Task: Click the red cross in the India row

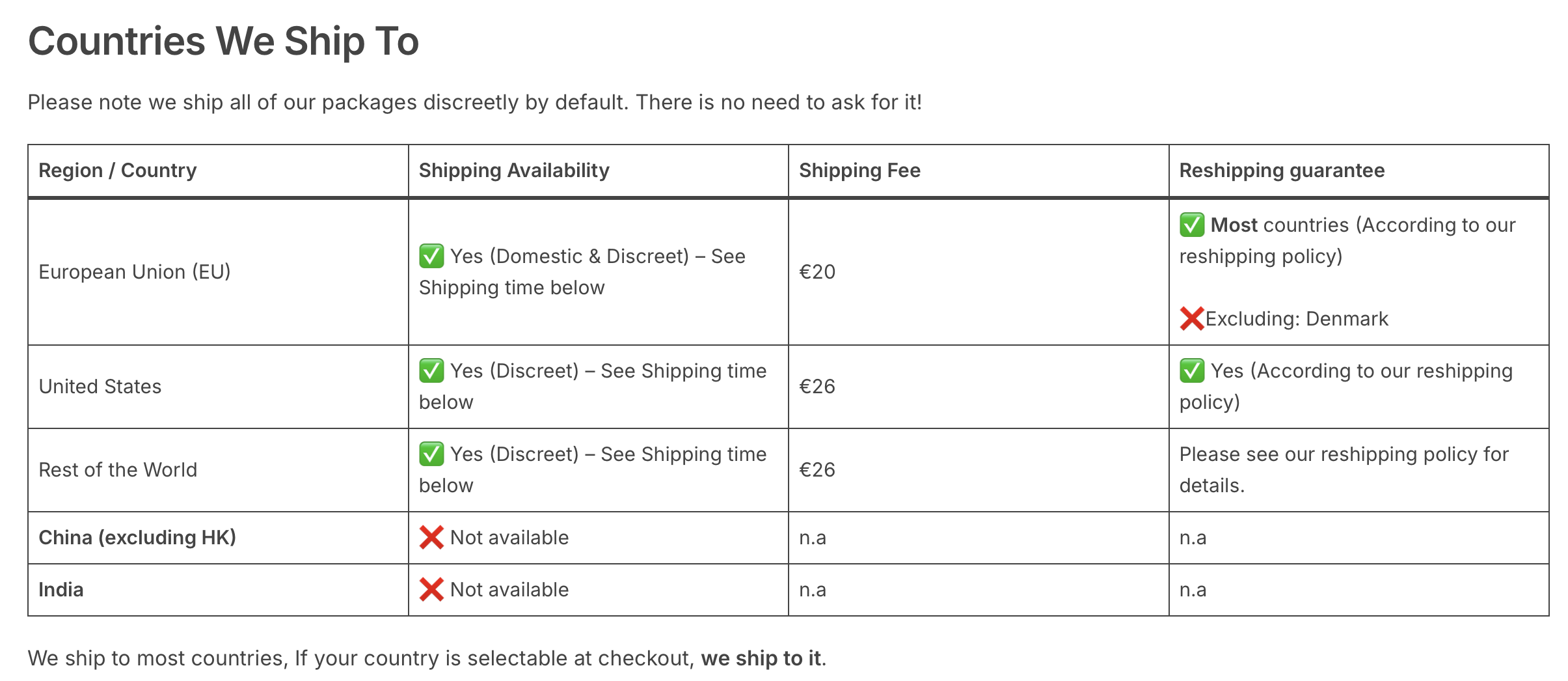Action: coord(431,590)
